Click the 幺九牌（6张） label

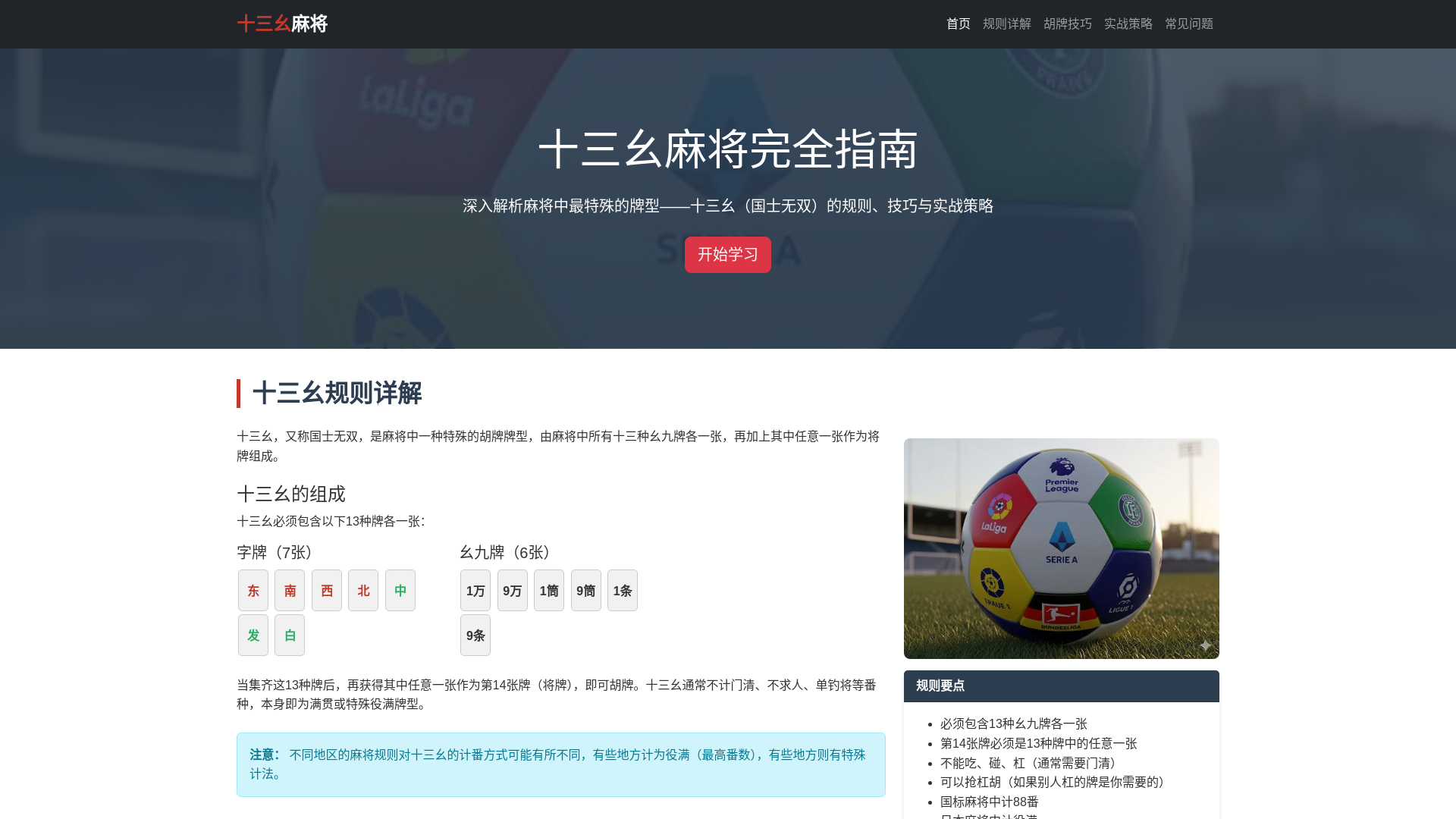(x=509, y=553)
